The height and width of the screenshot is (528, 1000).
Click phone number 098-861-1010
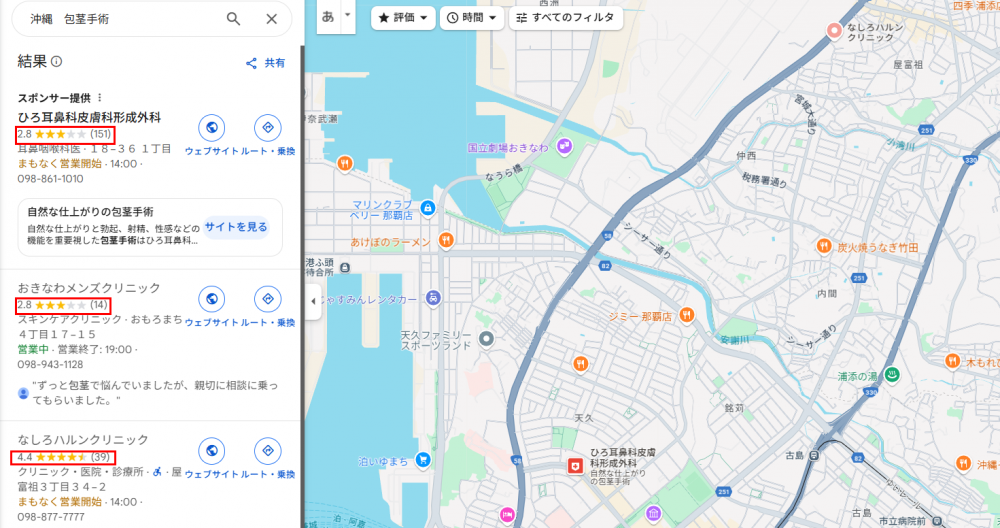click(50, 179)
